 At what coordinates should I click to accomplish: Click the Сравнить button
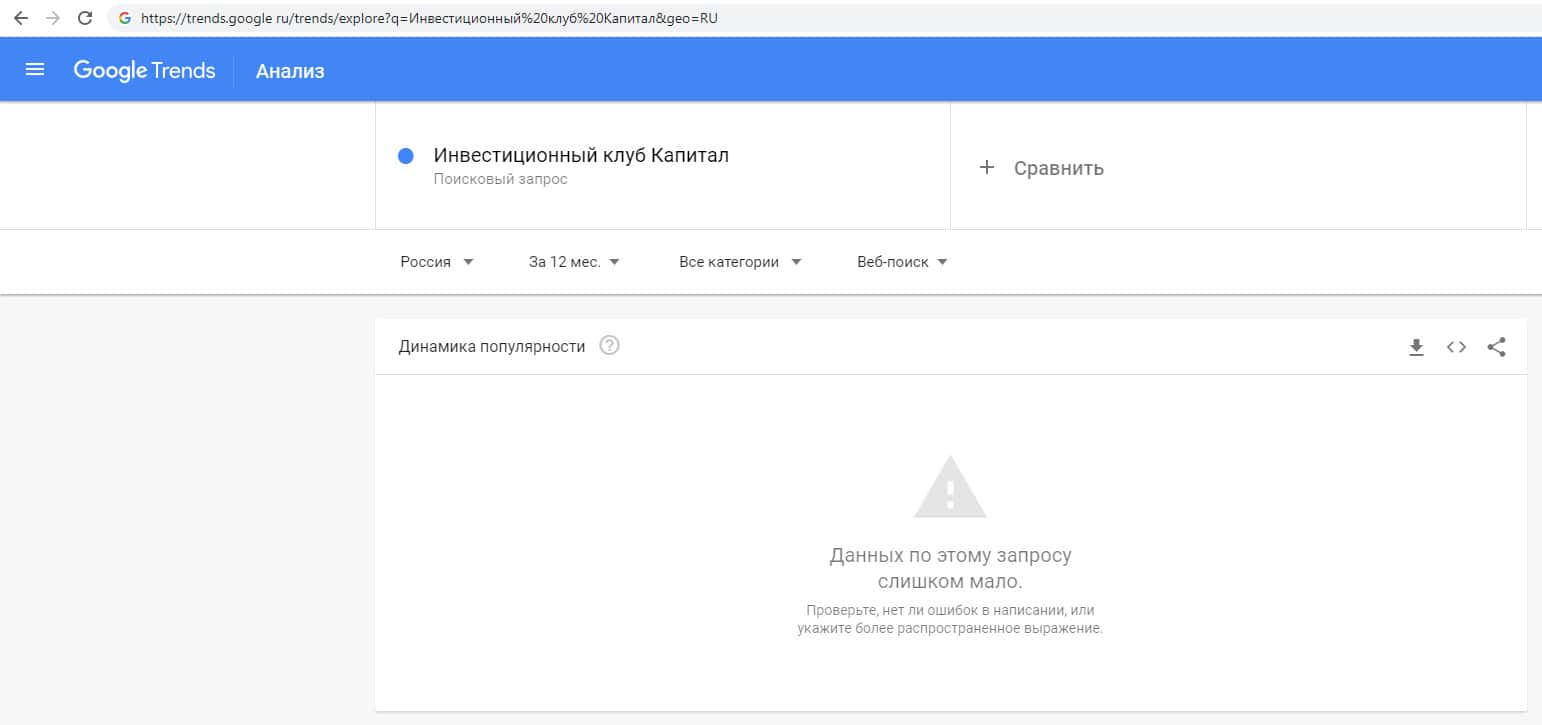pos(1058,168)
